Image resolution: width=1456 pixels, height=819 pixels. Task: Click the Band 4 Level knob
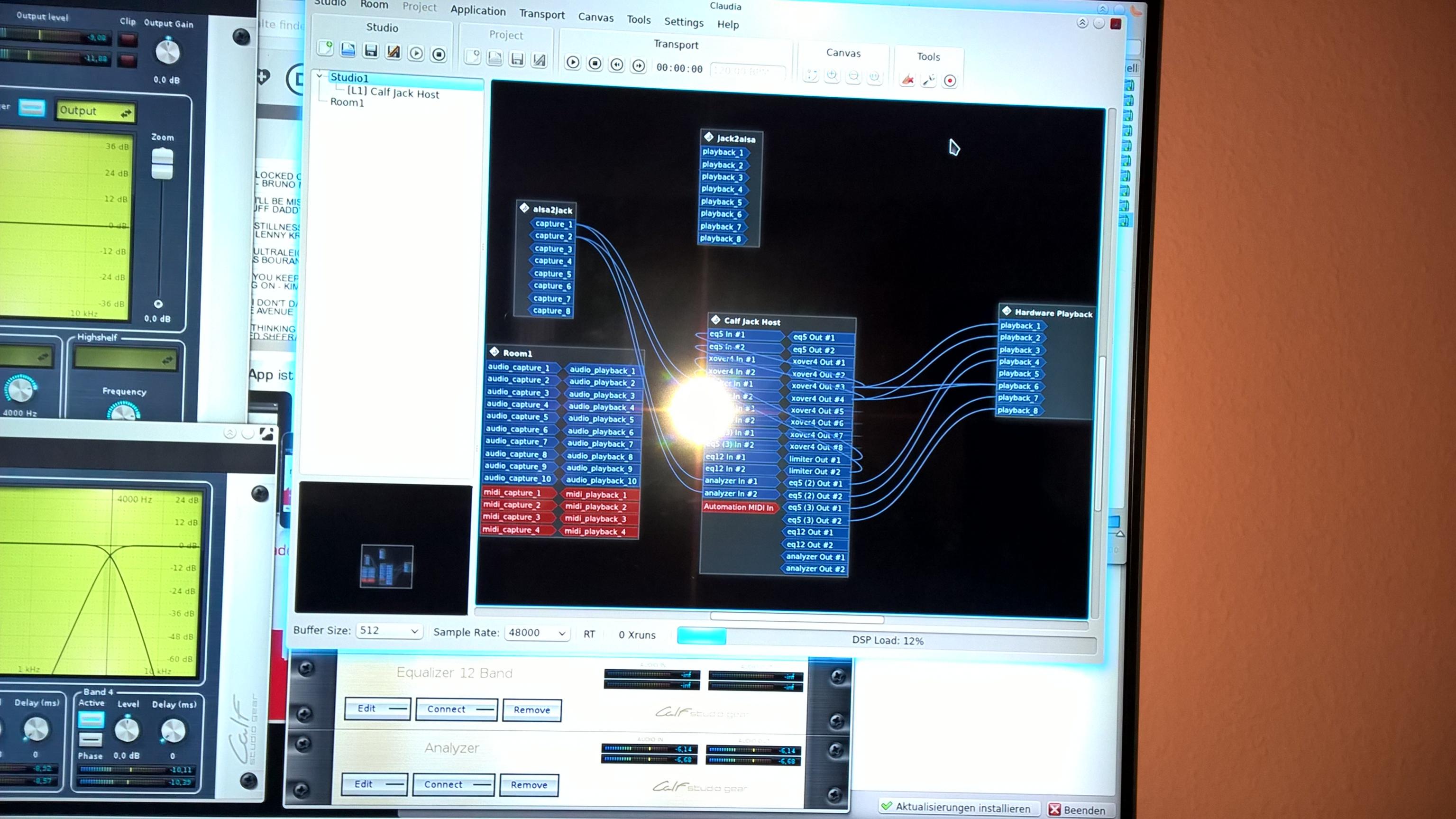coord(127,730)
